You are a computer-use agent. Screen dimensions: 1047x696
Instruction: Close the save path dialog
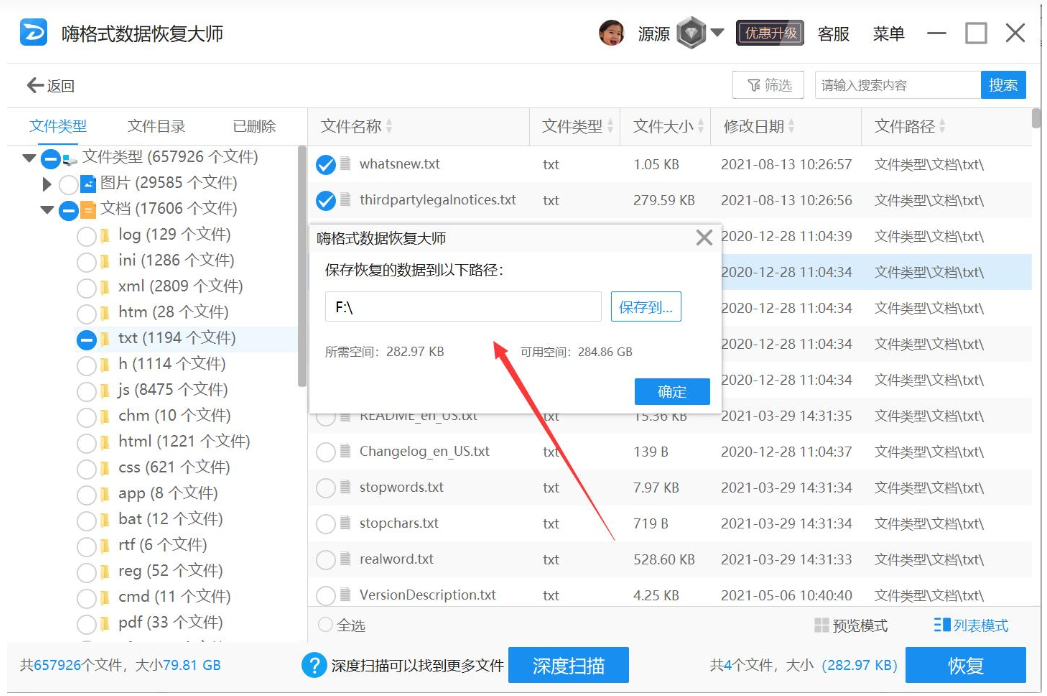704,238
